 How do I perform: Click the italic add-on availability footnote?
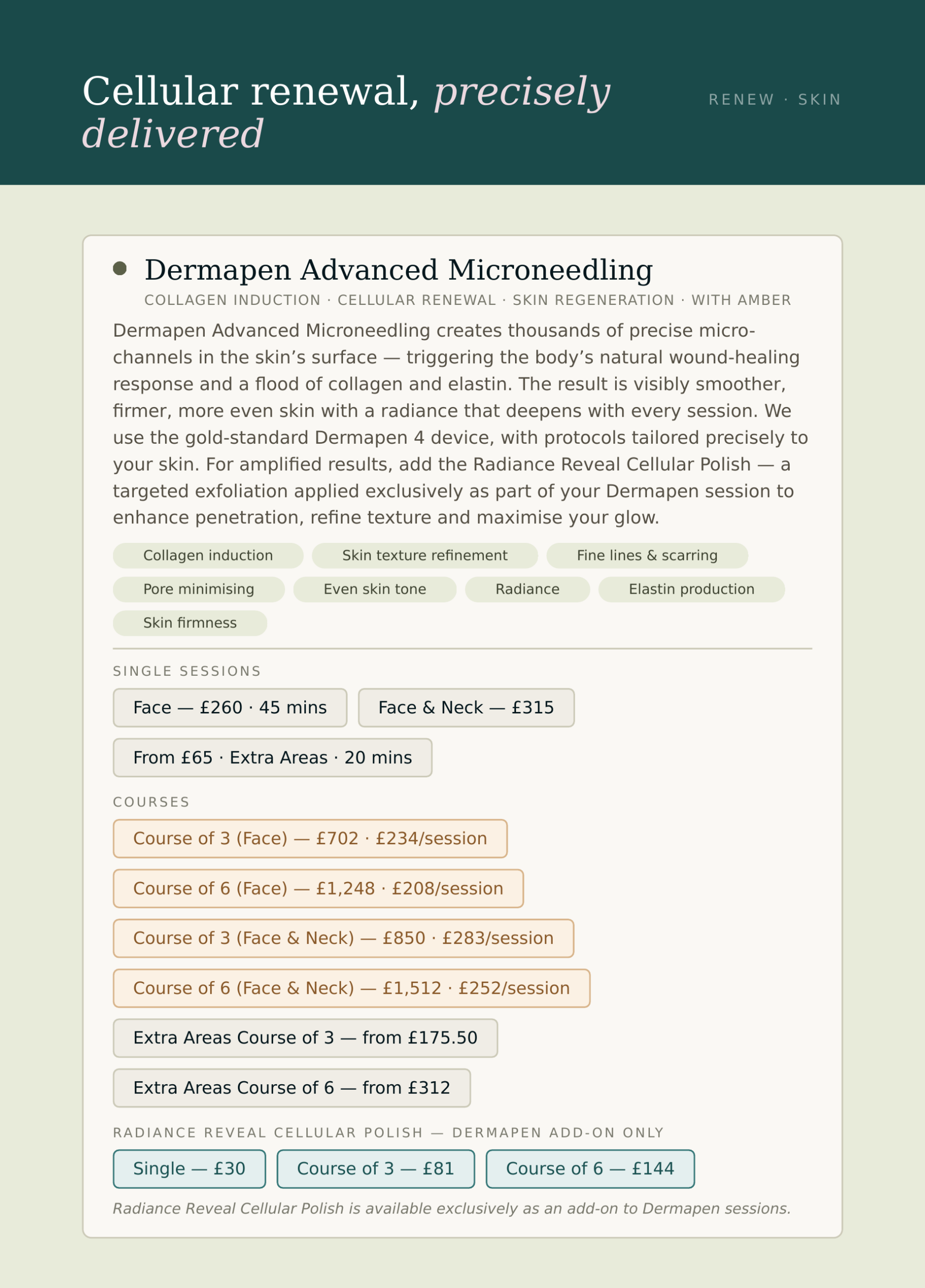click(x=451, y=1209)
